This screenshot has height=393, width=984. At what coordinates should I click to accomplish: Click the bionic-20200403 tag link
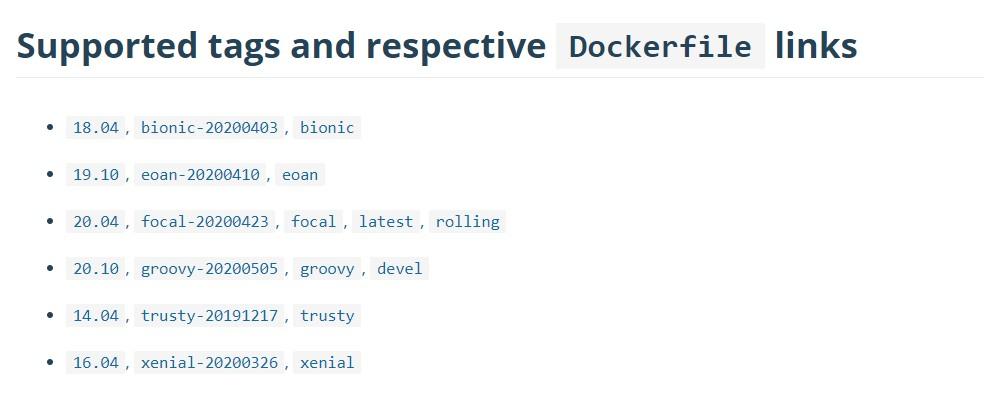pyautogui.click(x=209, y=127)
